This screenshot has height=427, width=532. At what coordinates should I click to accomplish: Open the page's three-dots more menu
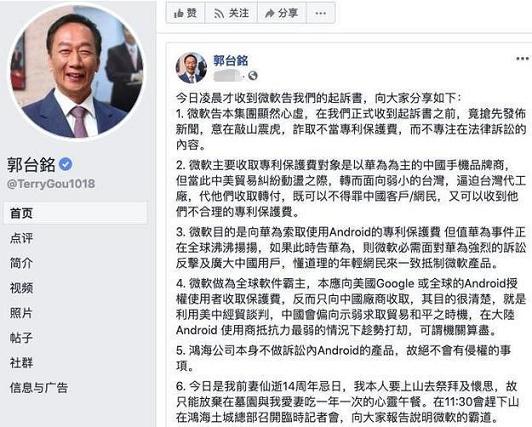(x=321, y=13)
